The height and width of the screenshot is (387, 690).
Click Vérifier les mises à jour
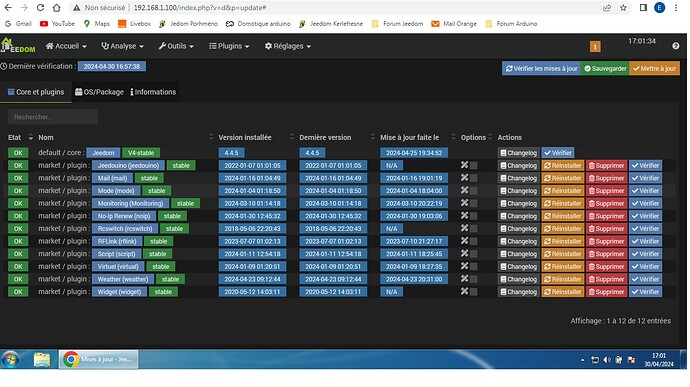tap(541, 68)
